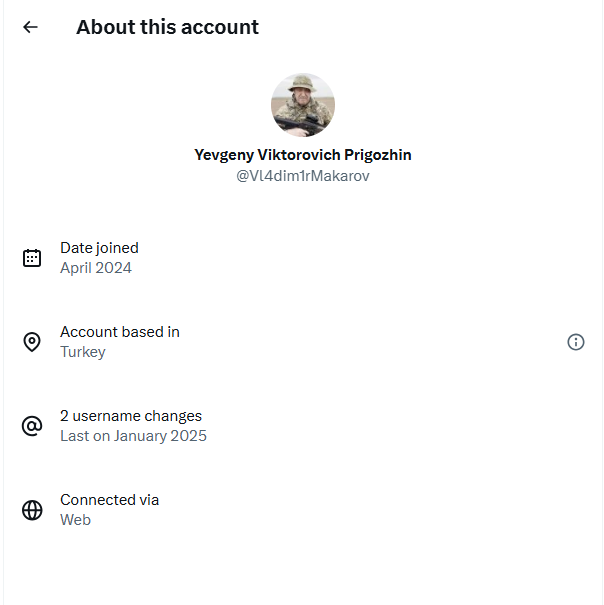Click the globe icon beside Connected via

click(x=32, y=510)
